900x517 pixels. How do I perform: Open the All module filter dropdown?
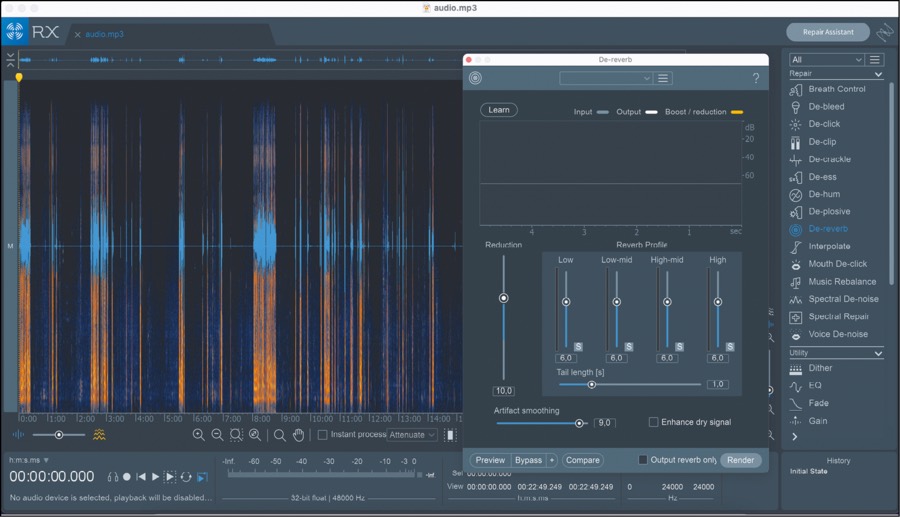point(826,60)
